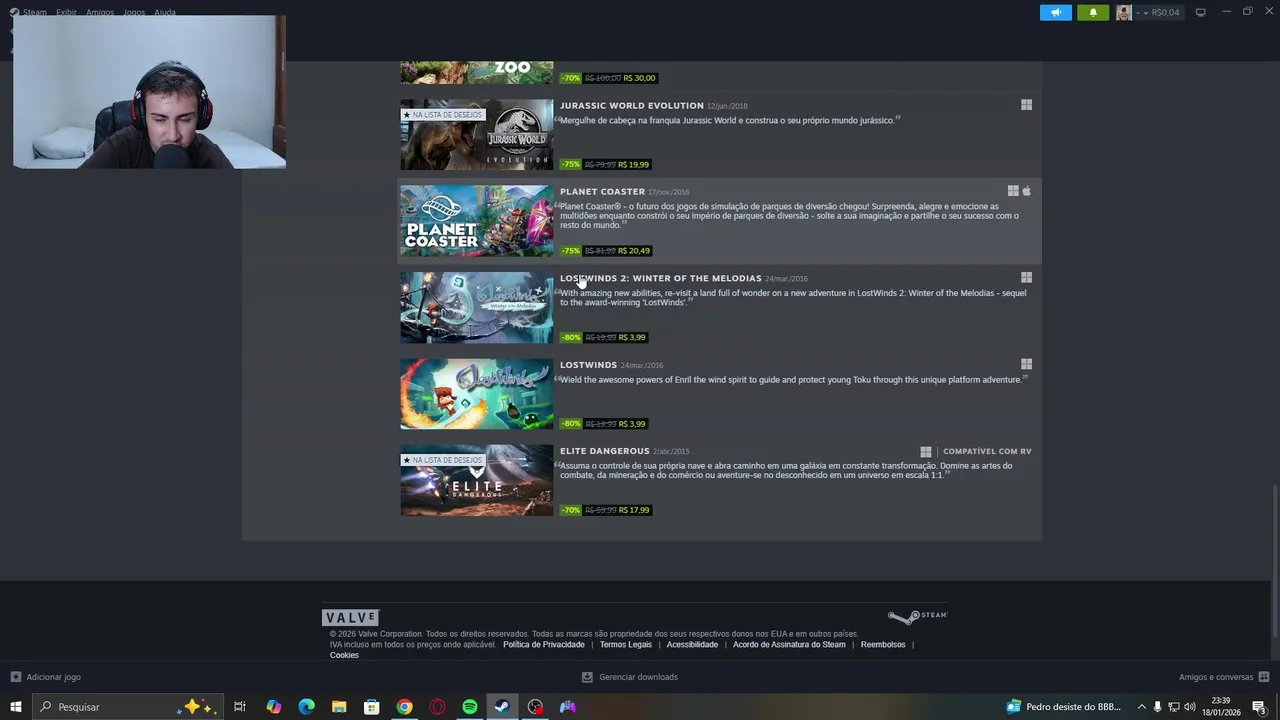This screenshot has width=1280, height=720.
Task: Open the 'Pedro desiste do BBB...' news widget
Action: (x=1064, y=707)
